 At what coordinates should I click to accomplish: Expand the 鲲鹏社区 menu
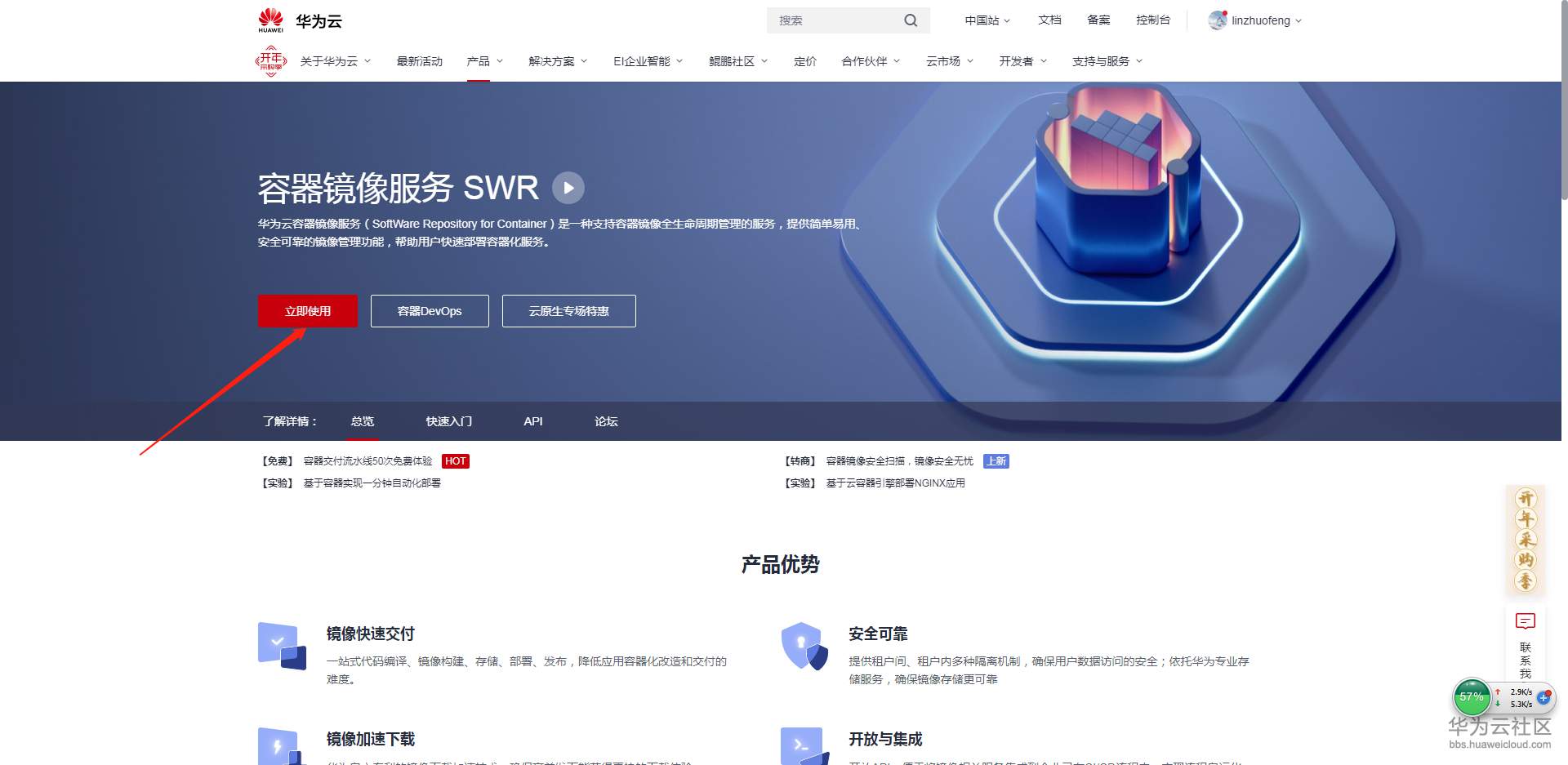tap(738, 61)
